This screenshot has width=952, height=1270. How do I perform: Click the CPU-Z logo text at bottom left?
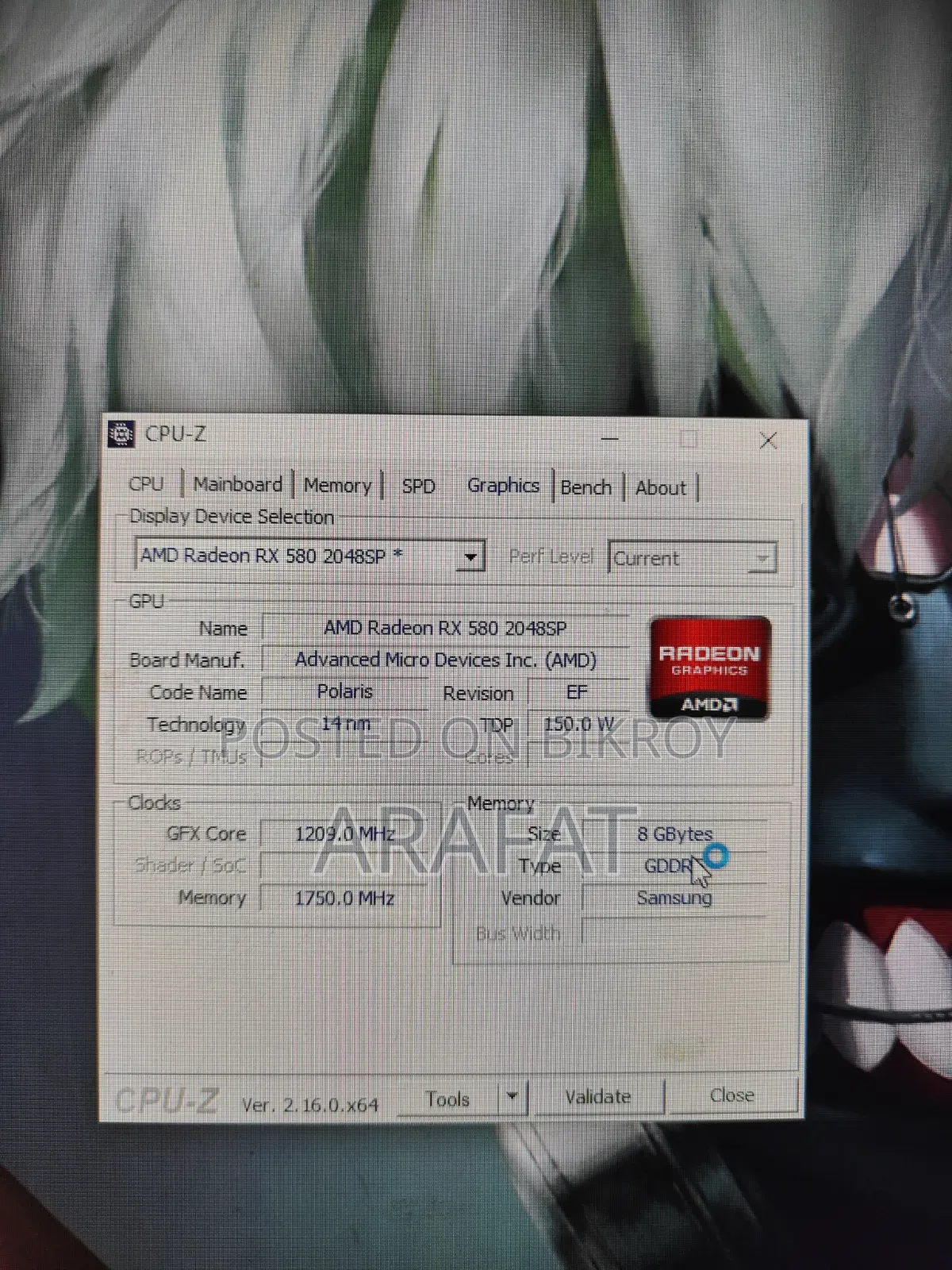pos(167,1100)
